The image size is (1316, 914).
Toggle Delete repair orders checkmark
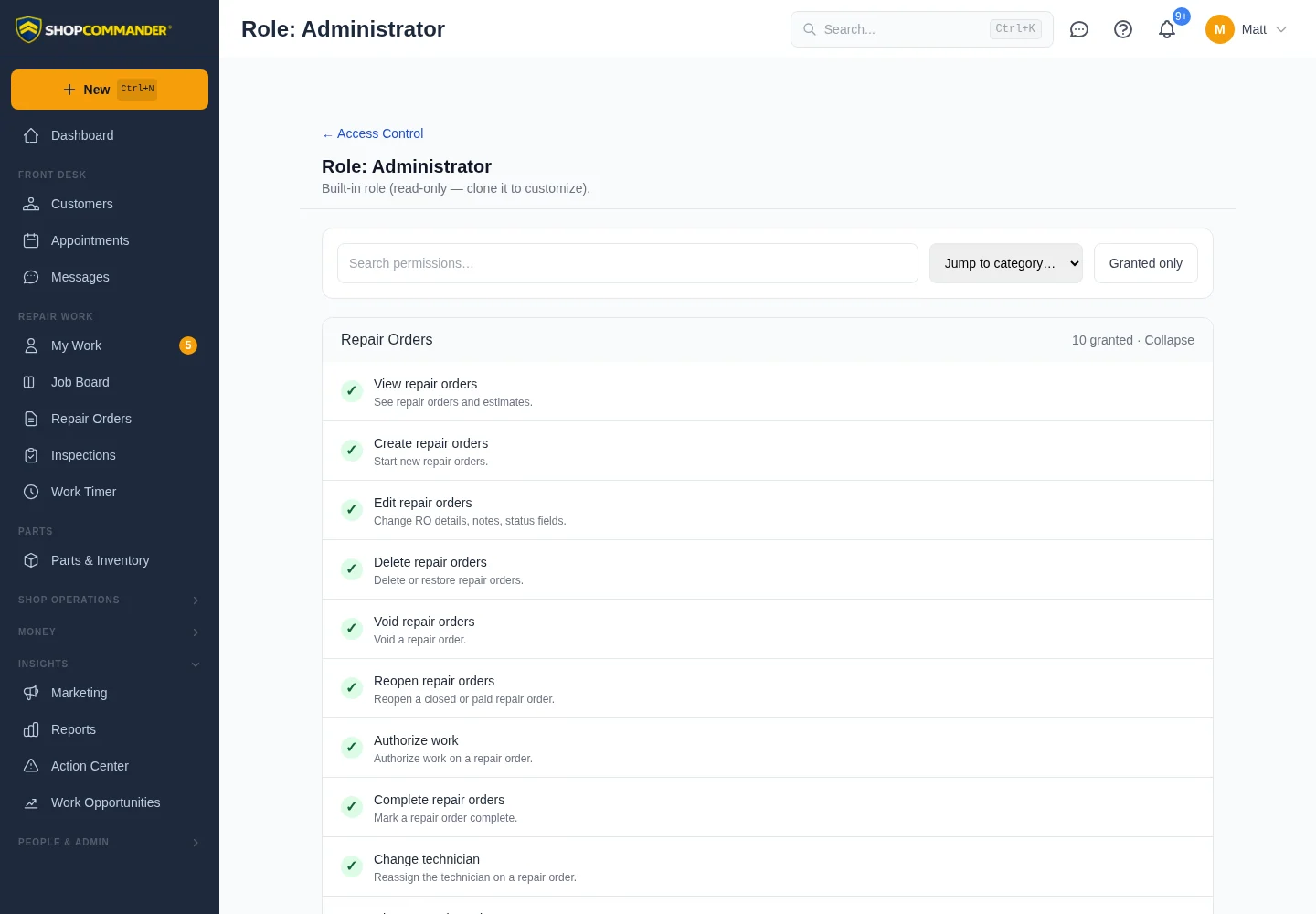(x=352, y=569)
